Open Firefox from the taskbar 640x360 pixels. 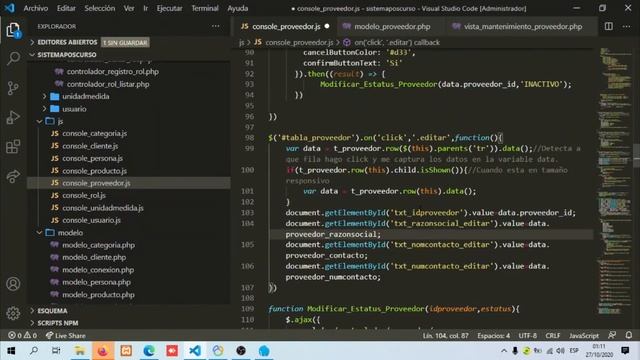pyautogui.click(x=102, y=351)
